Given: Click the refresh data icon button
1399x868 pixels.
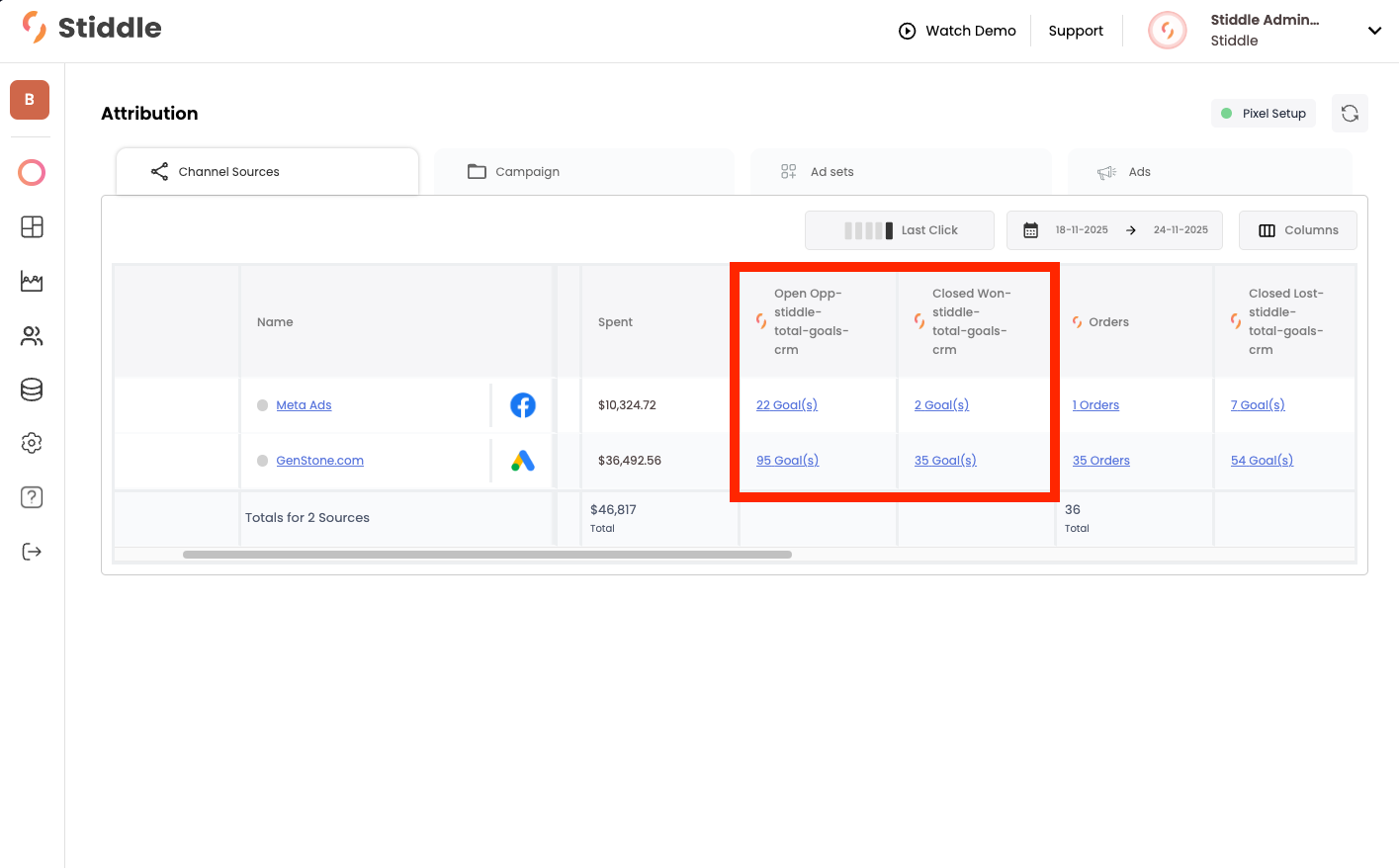Looking at the screenshot, I should [1350, 114].
